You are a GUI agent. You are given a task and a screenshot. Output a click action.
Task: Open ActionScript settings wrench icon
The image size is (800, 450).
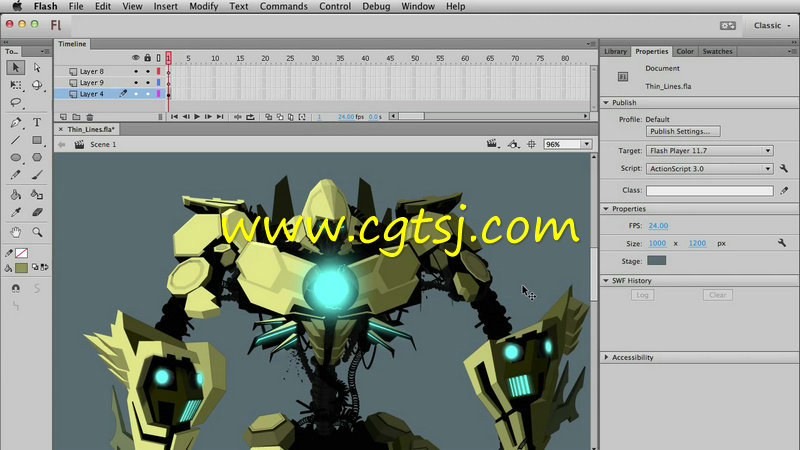784,168
